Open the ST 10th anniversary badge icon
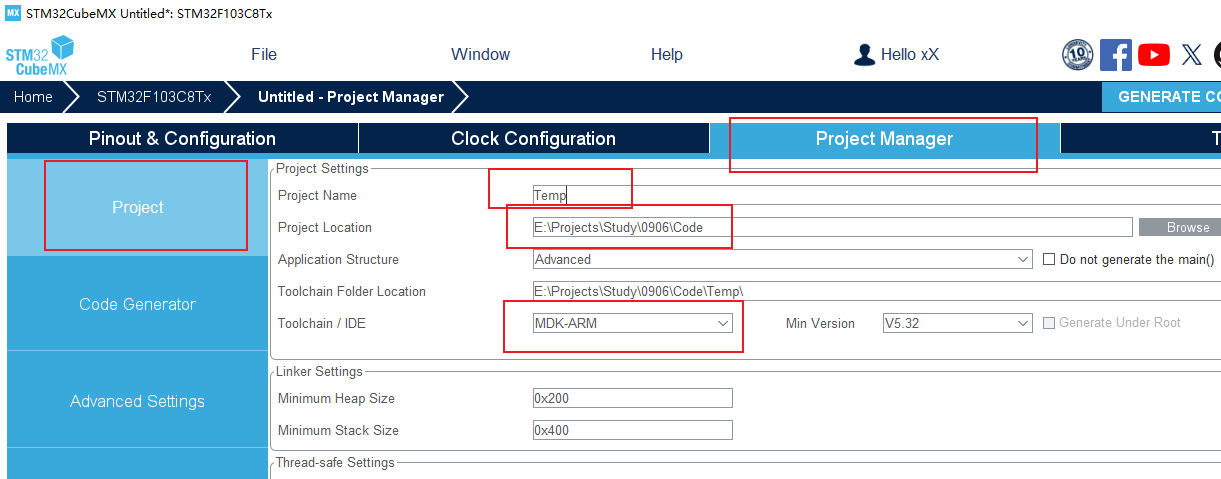Screen dimensions: 1221x479 pos(1077,54)
